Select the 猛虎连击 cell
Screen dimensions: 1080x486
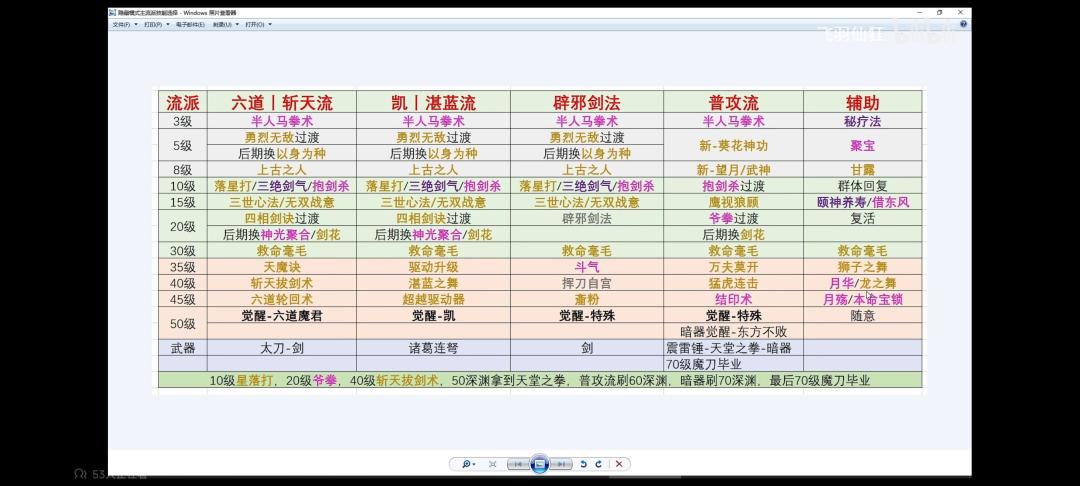(733, 283)
